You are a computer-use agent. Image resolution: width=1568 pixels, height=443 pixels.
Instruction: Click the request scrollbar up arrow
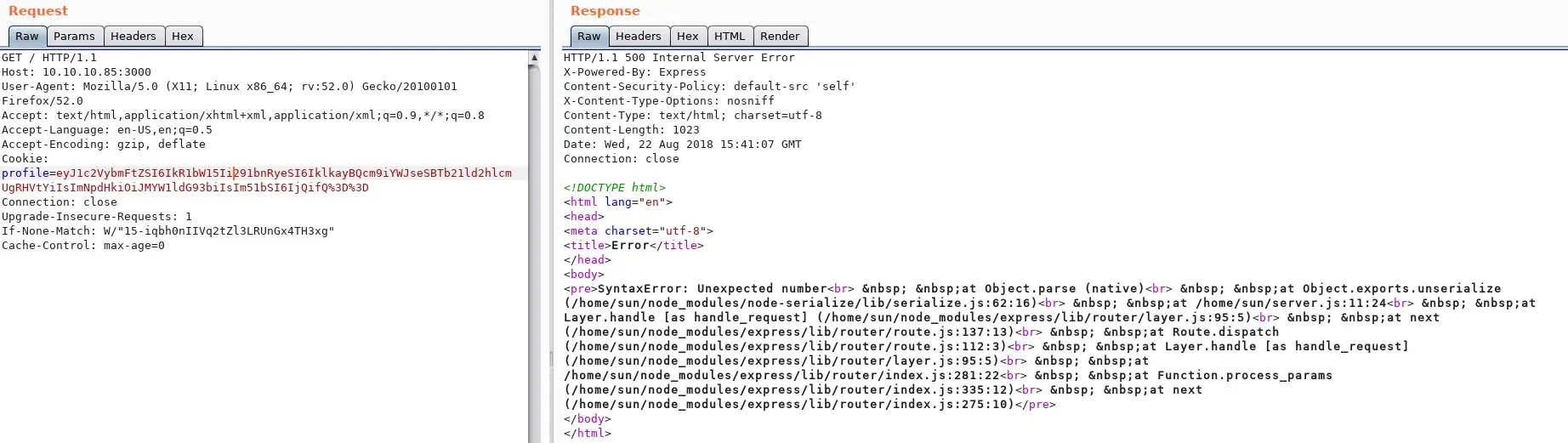point(534,58)
